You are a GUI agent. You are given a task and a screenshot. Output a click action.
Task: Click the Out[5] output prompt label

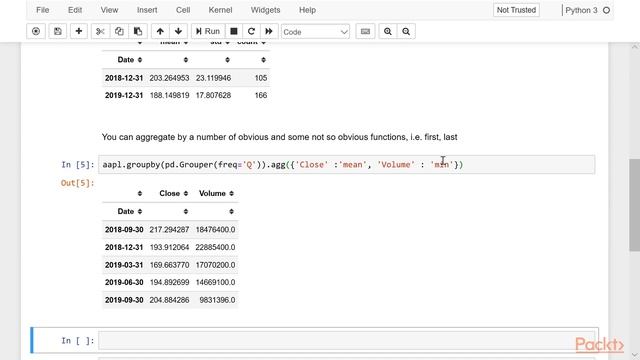[x=78, y=183]
